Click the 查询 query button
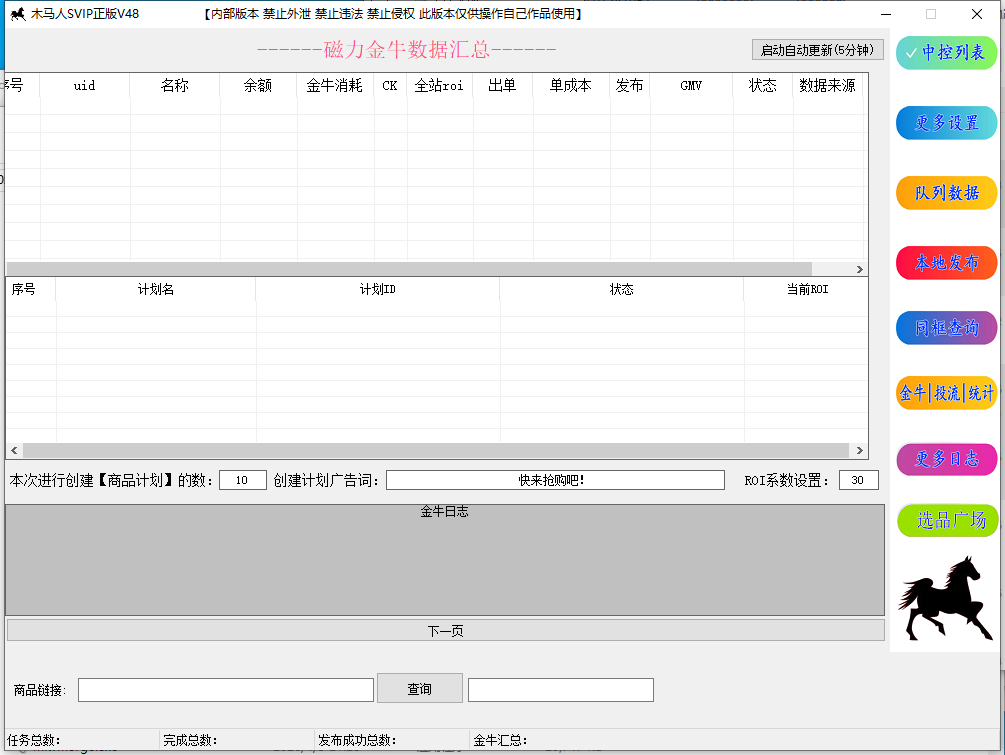The height and width of the screenshot is (755, 1005). [420, 688]
